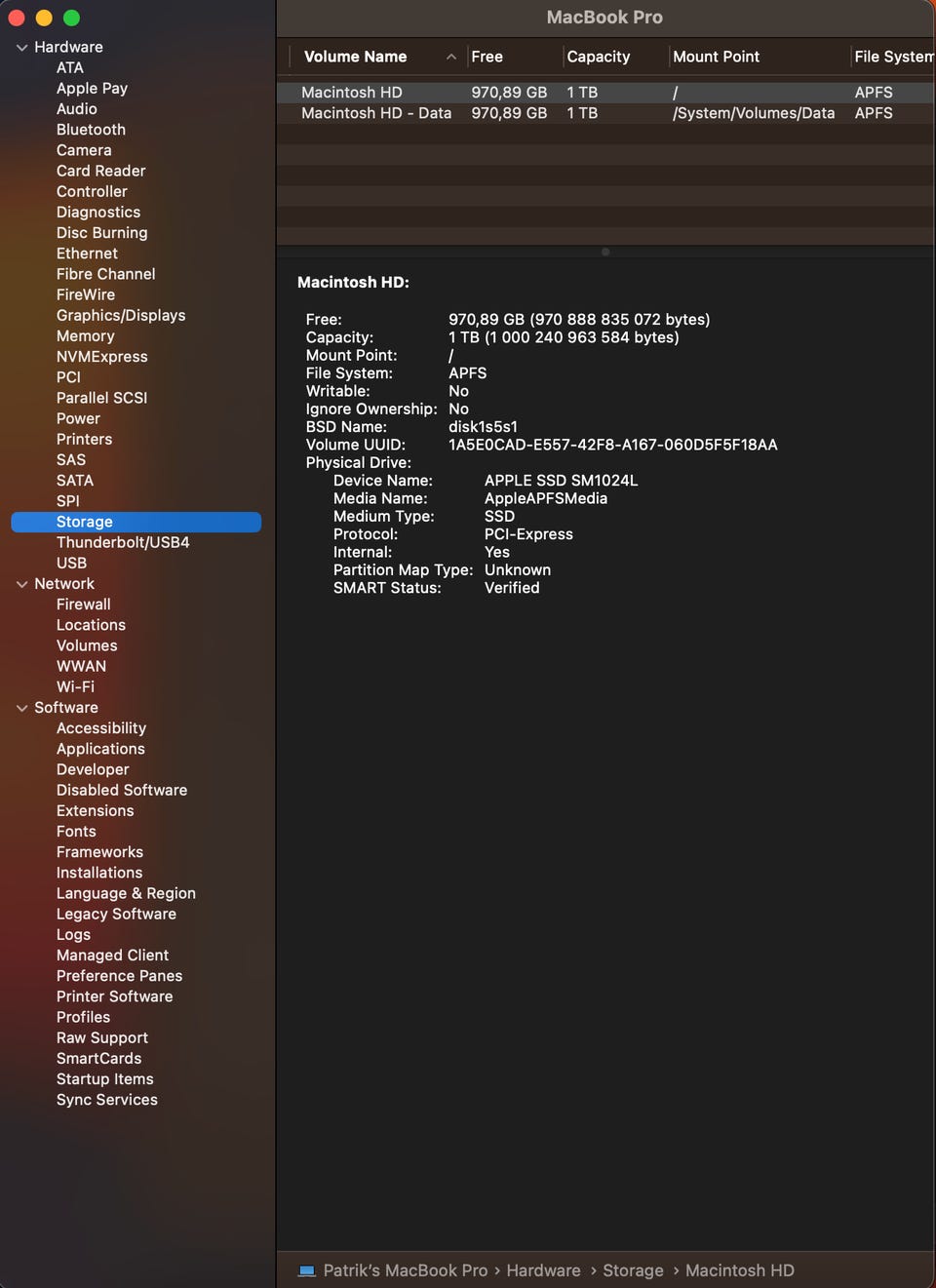Select Wi-Fi under Network
Image resolution: width=936 pixels, height=1288 pixels.
pyautogui.click(x=75, y=687)
